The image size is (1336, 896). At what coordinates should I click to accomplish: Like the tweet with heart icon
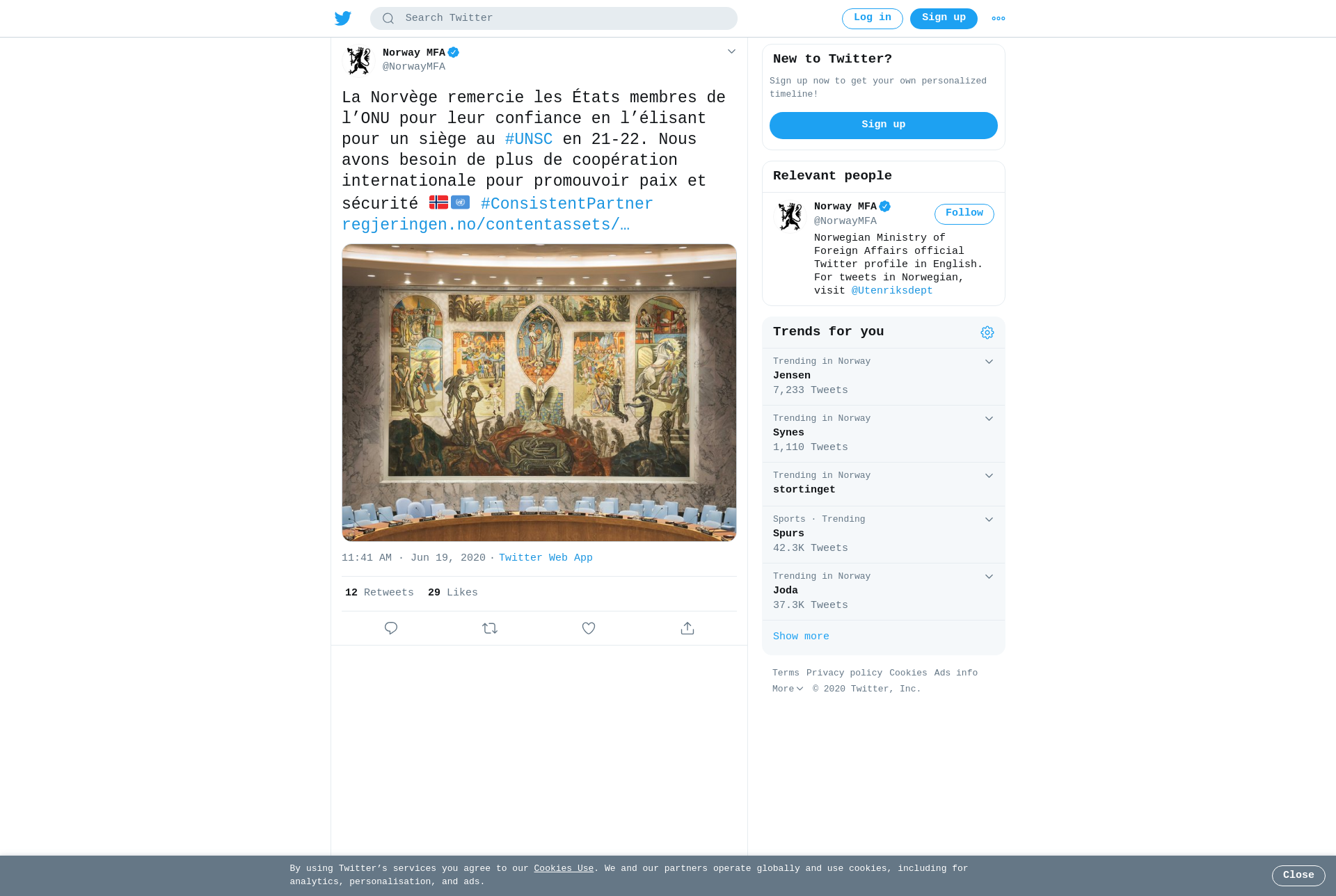[589, 628]
